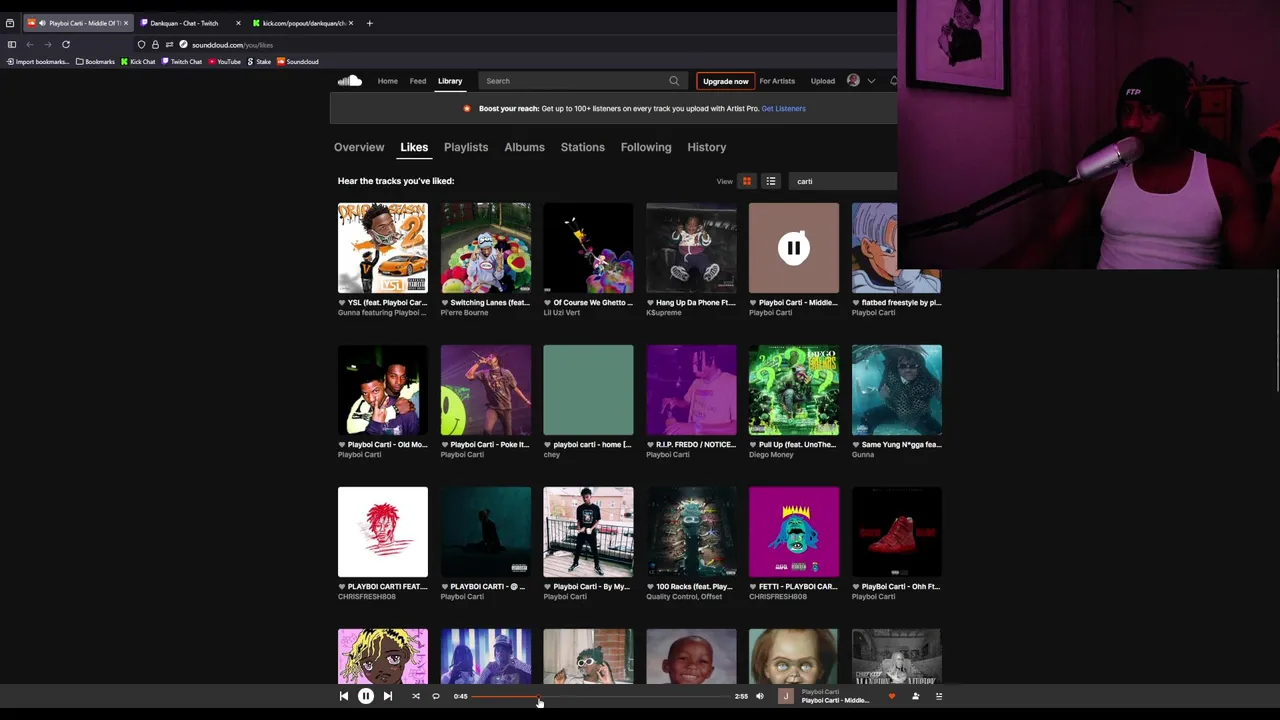Switch to the Albums tab
Viewport: 1280px width, 720px height.
524,147
